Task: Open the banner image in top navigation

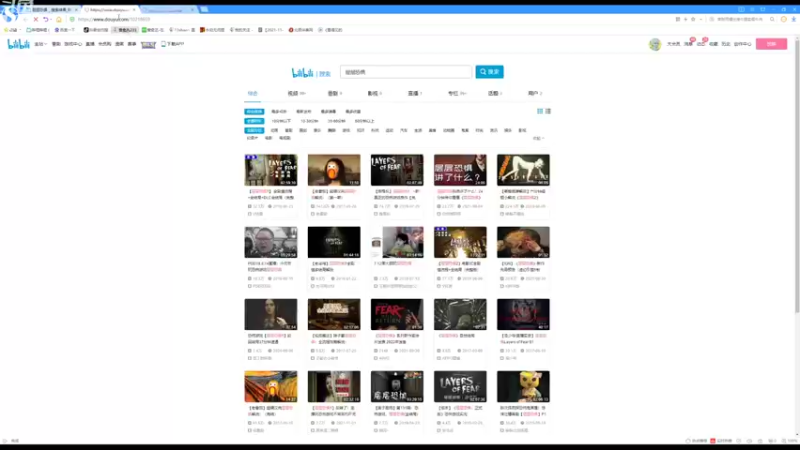Action: 148,45
